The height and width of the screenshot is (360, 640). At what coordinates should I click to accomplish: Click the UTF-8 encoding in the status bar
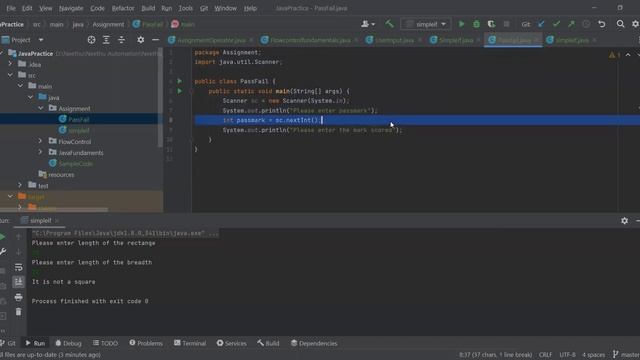tap(567, 355)
